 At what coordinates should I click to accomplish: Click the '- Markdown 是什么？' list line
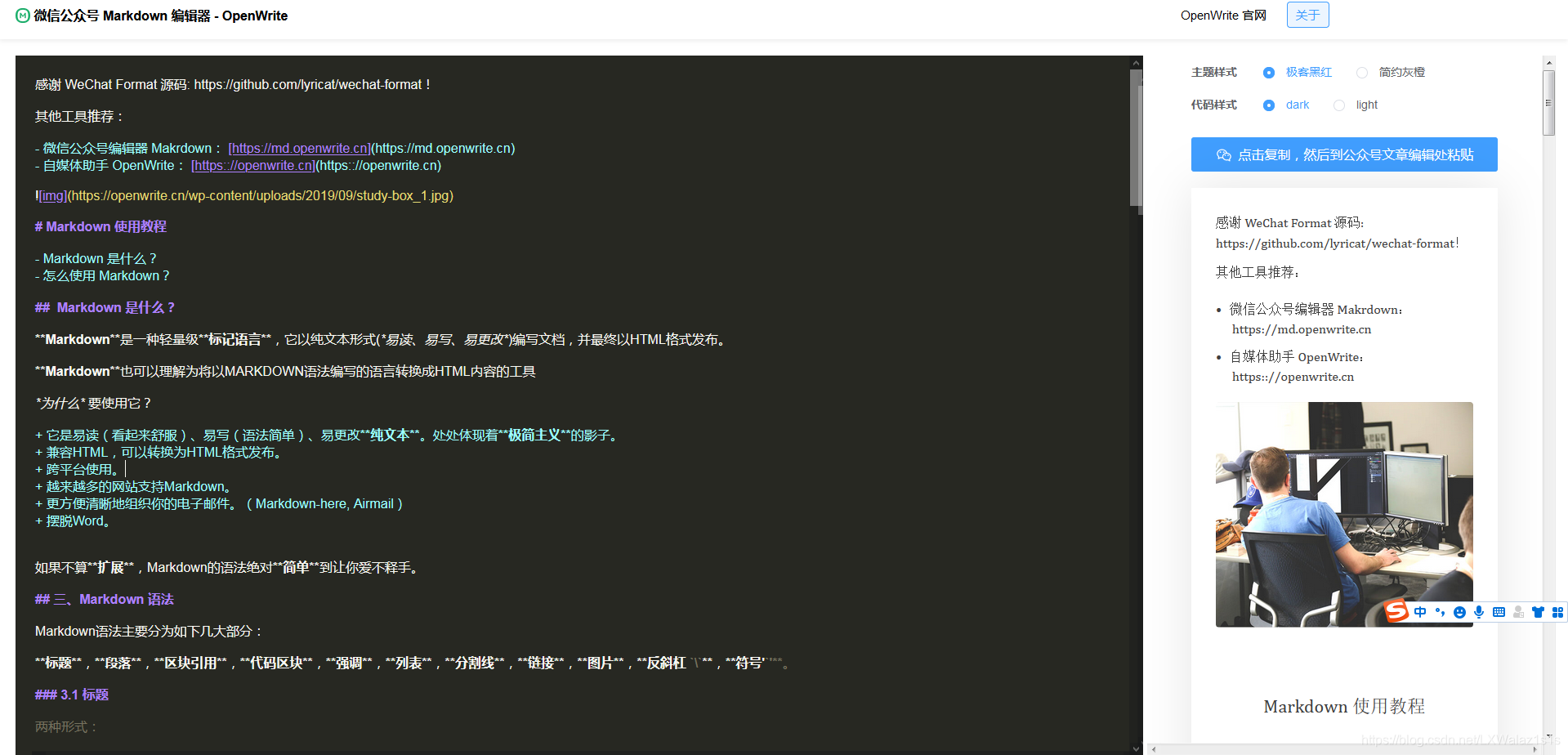click(x=96, y=258)
